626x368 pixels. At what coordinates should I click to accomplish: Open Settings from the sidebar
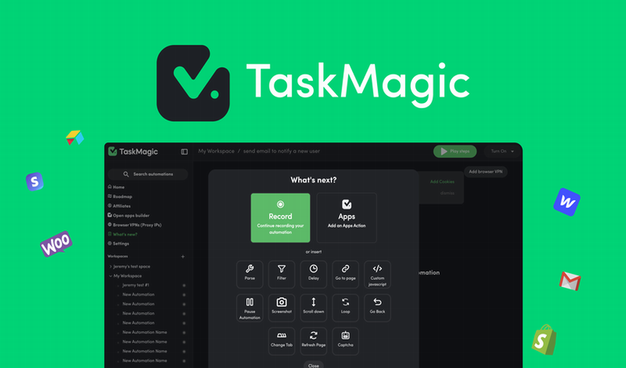118,243
